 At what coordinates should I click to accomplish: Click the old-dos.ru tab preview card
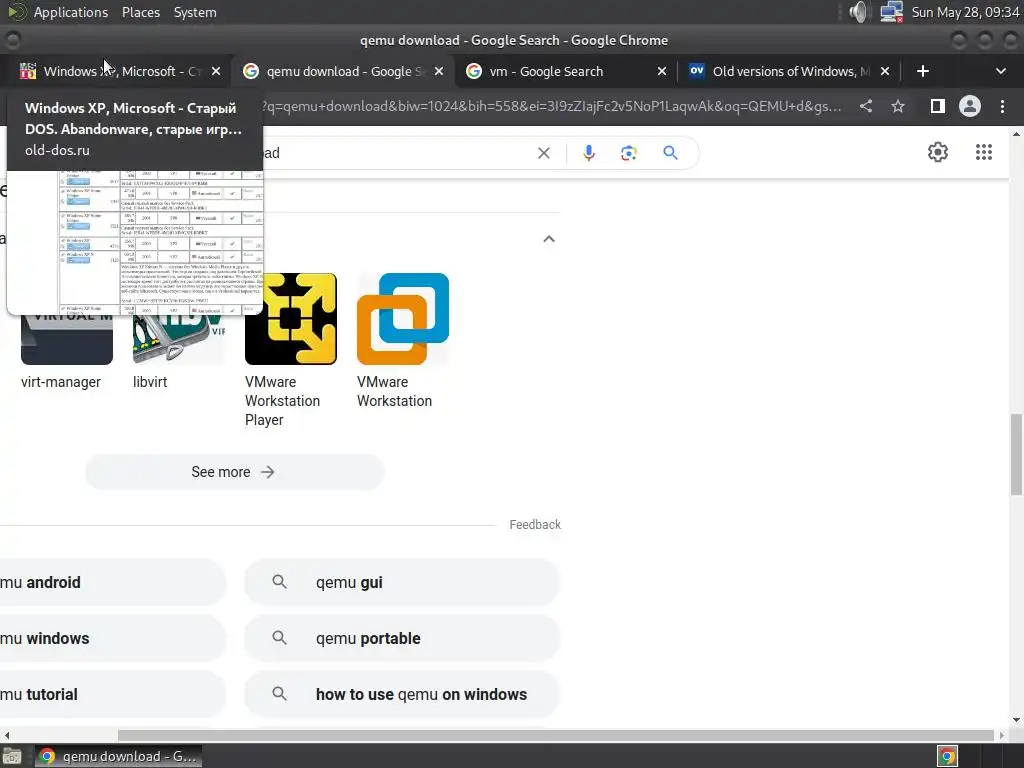(x=135, y=204)
